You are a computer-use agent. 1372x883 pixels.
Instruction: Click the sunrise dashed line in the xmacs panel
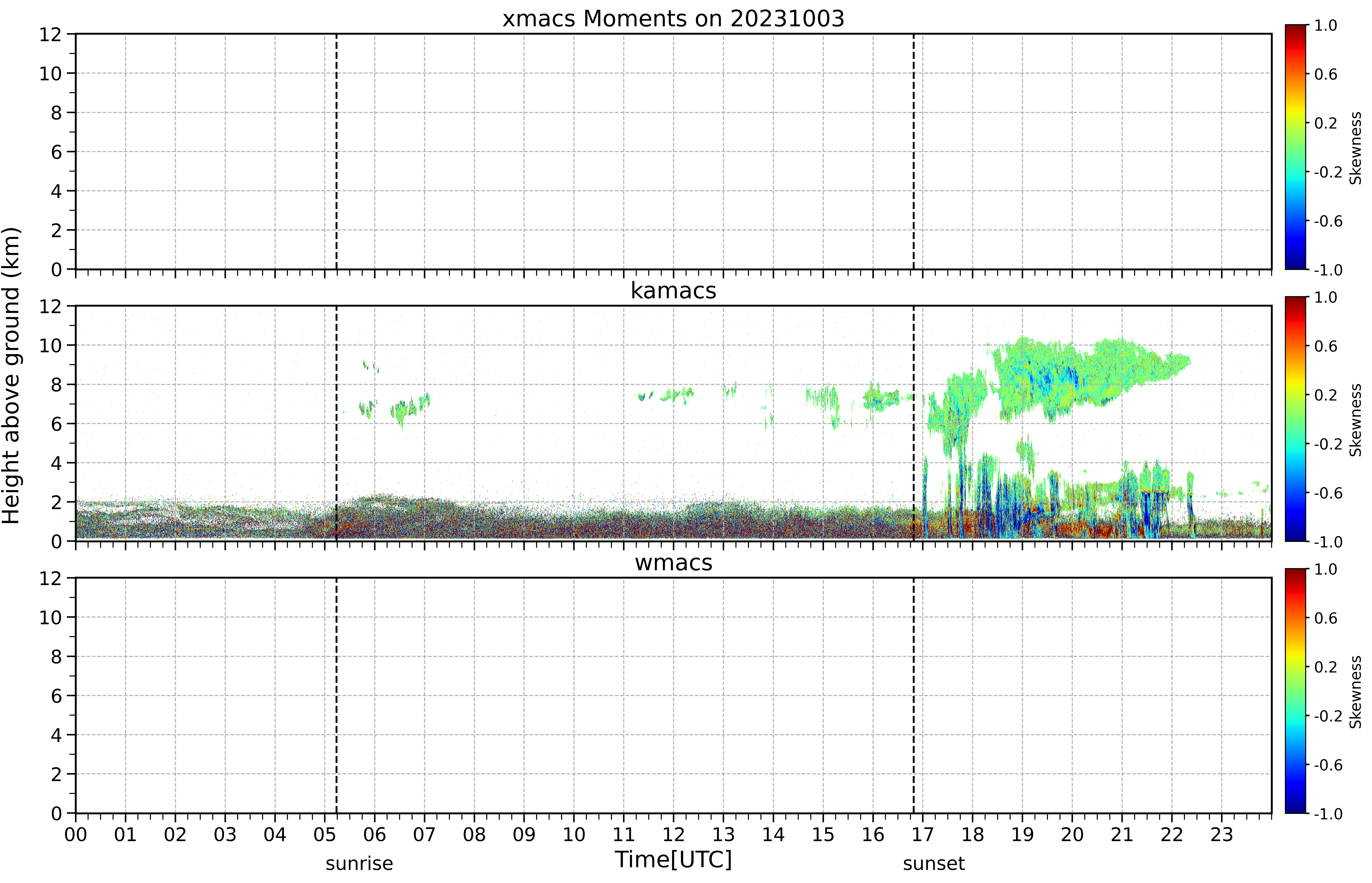pos(336,151)
